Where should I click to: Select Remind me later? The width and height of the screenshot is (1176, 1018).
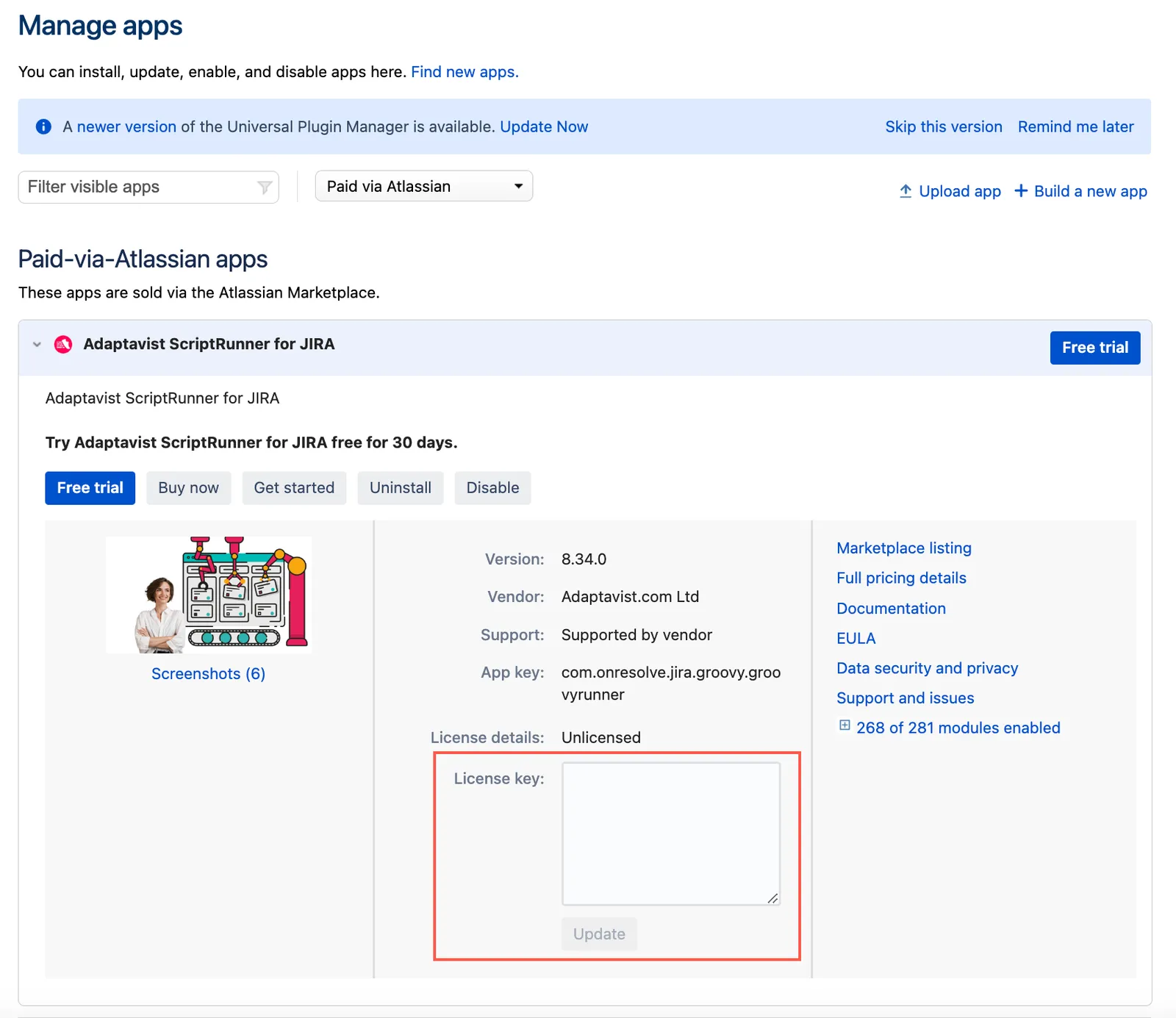click(1076, 126)
